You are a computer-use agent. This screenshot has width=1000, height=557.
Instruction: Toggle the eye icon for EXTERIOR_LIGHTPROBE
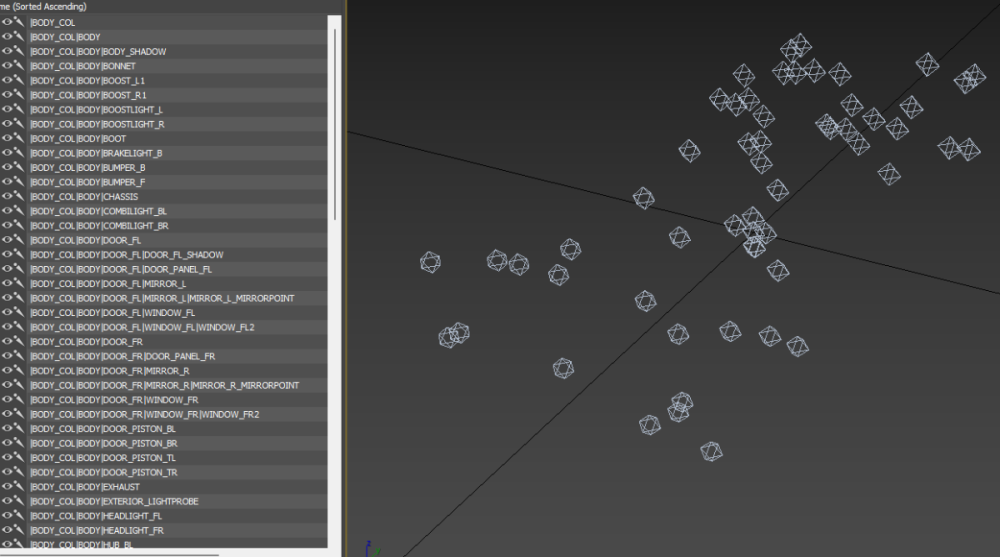(7, 501)
